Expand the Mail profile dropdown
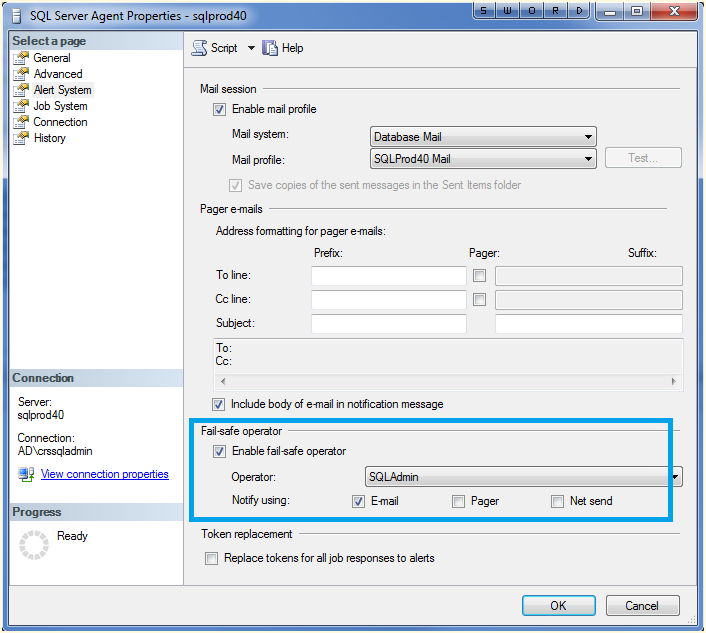The image size is (706, 633). [x=483, y=158]
